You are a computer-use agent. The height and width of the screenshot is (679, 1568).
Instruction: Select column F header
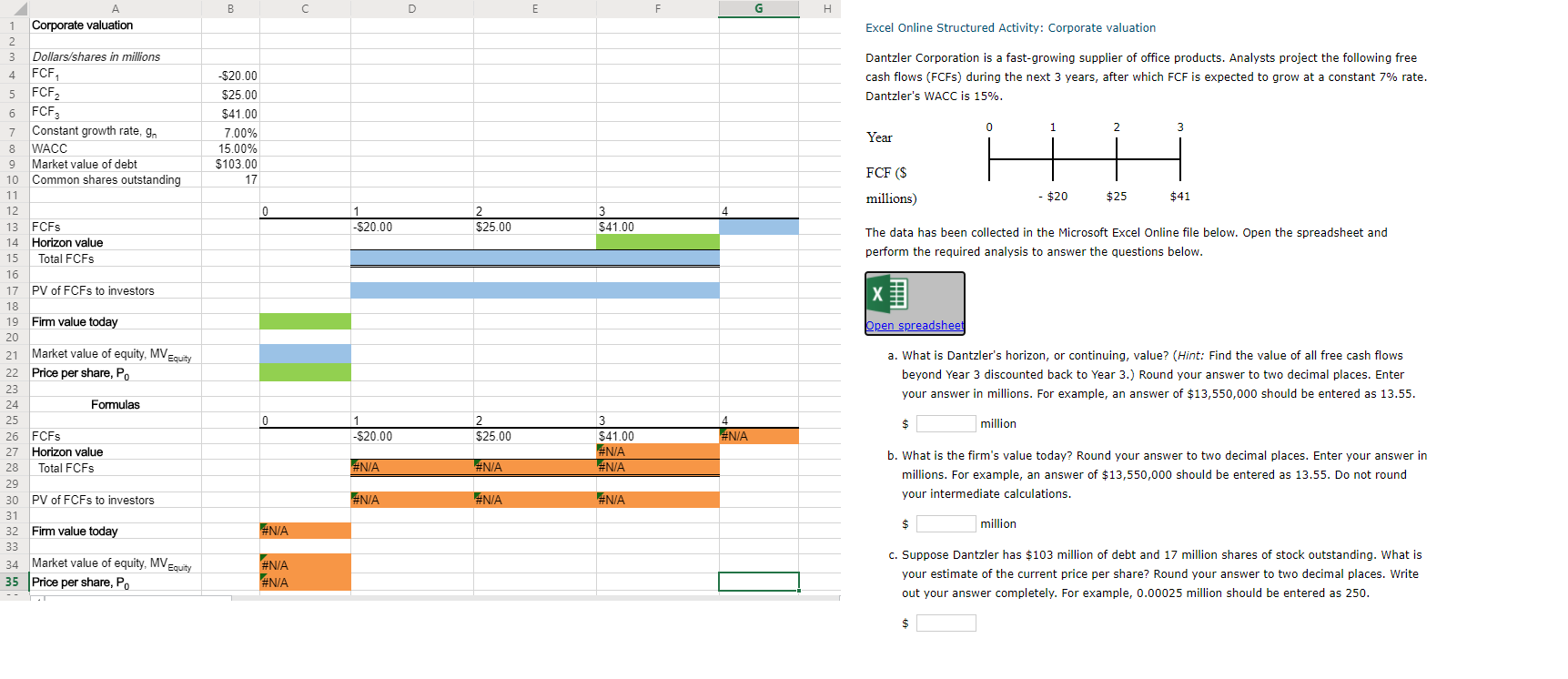click(658, 8)
